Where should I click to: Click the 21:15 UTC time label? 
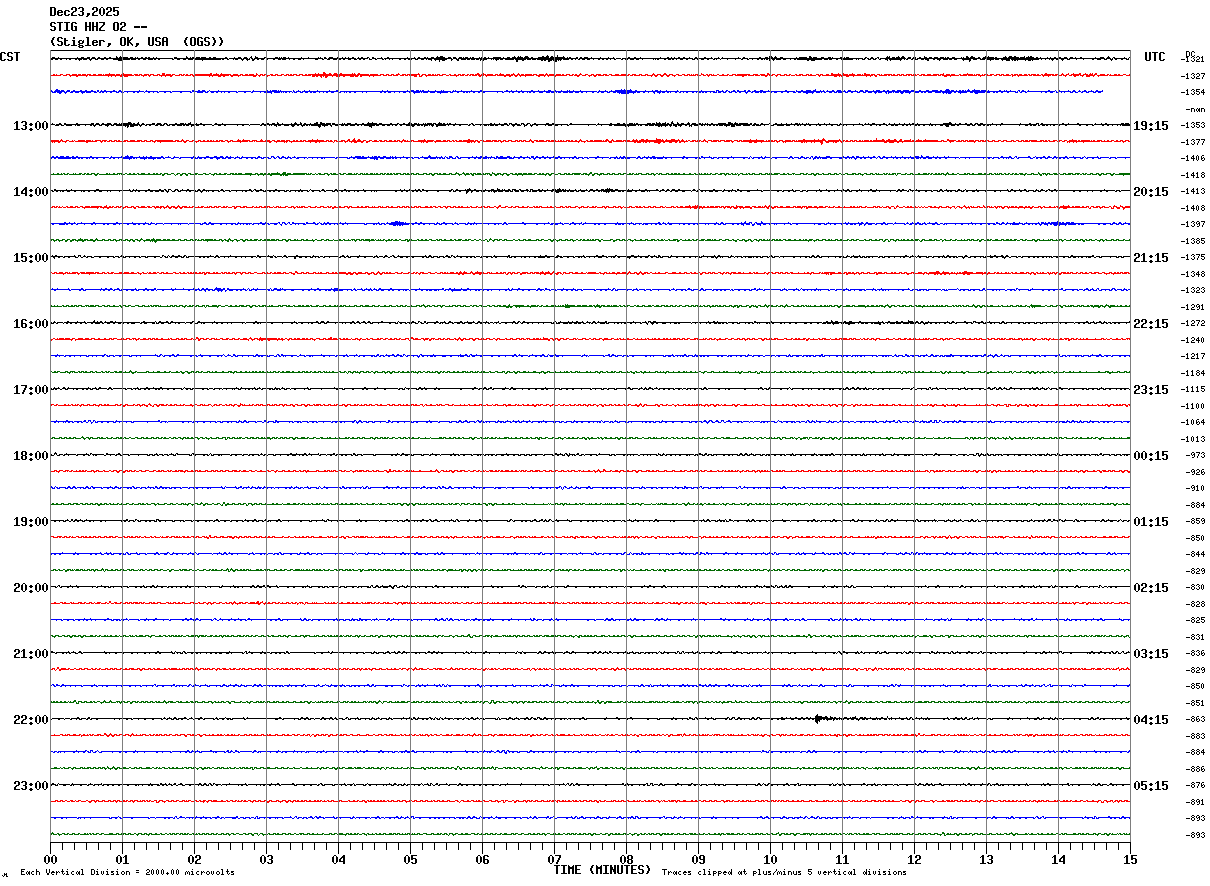(1151, 258)
